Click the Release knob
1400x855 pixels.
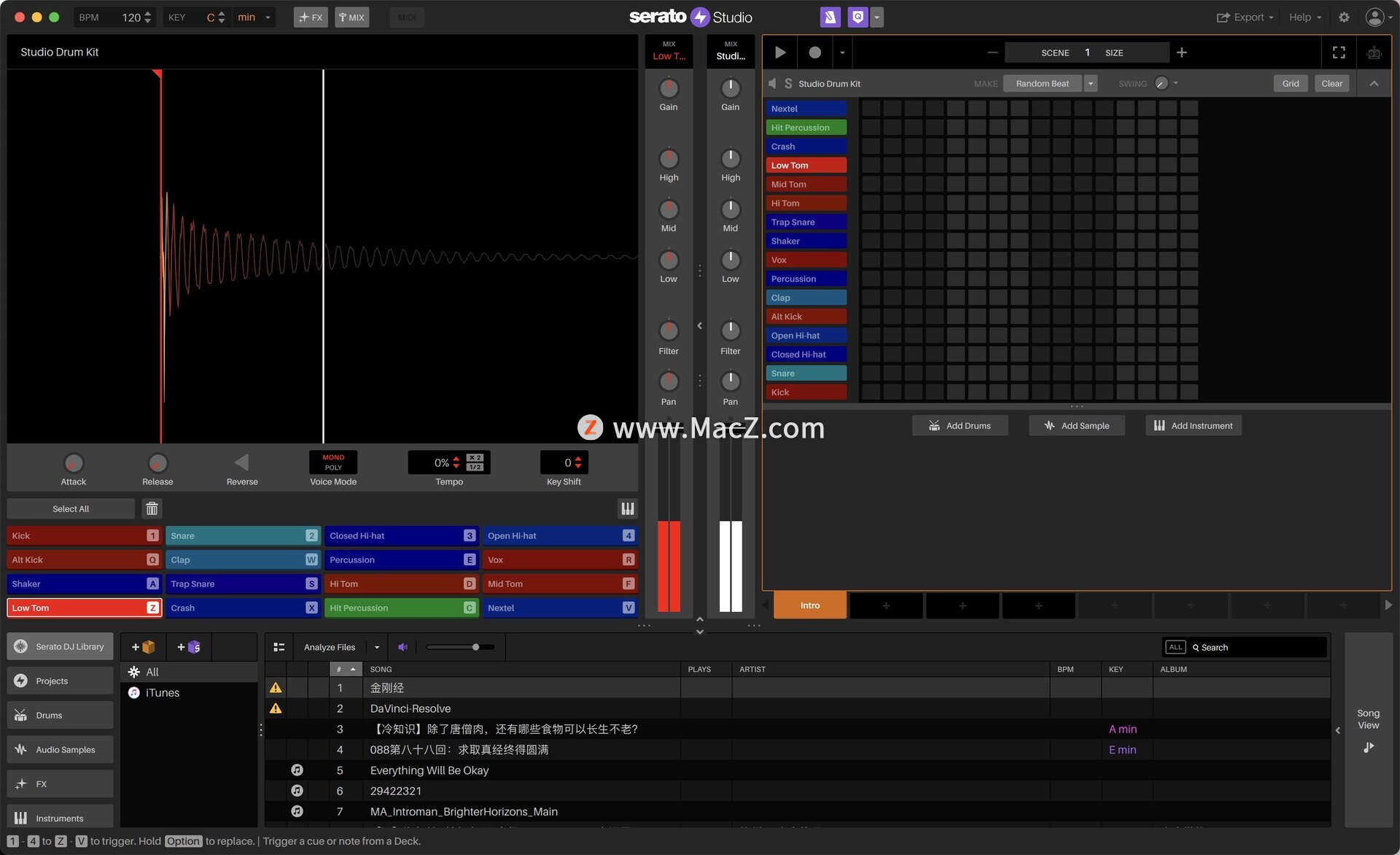157,463
